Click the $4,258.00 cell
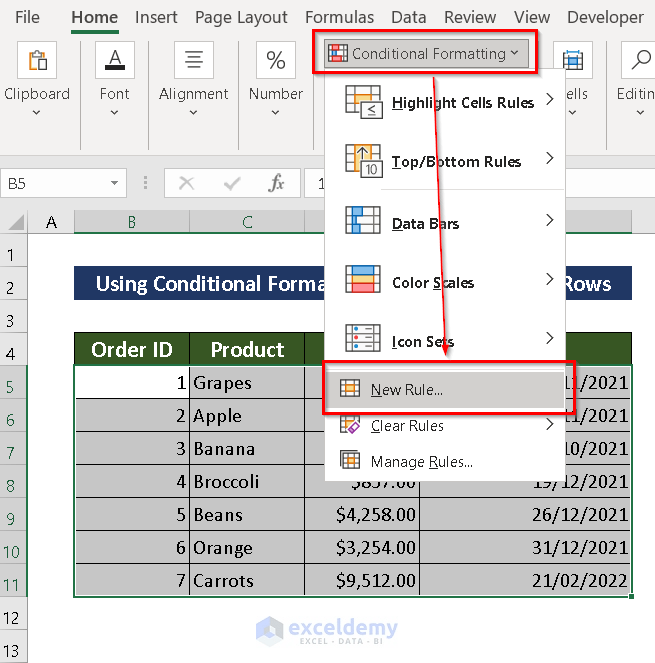This screenshot has width=655, height=663. (x=362, y=514)
